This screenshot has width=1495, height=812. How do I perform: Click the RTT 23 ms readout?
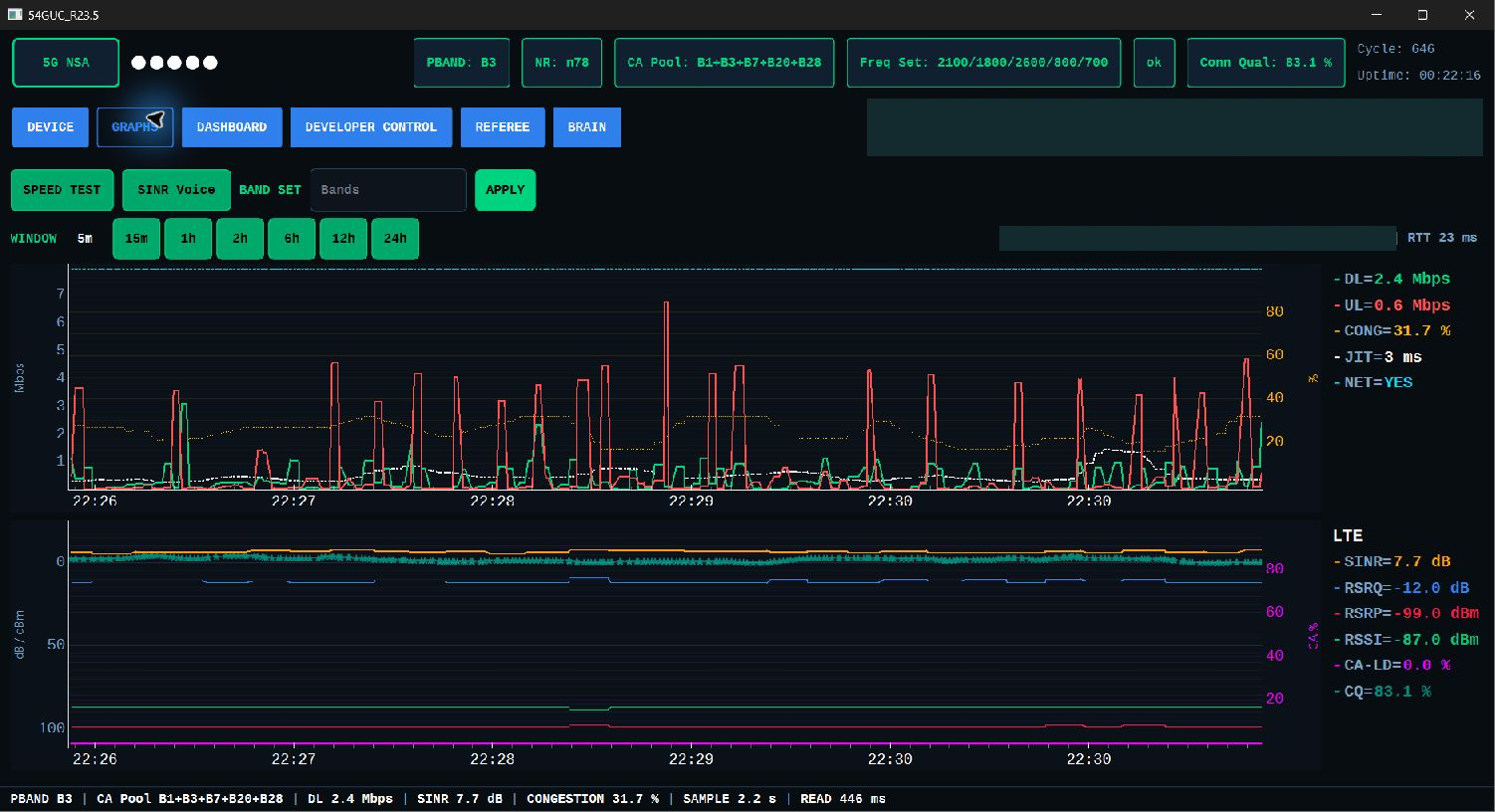(1442, 238)
